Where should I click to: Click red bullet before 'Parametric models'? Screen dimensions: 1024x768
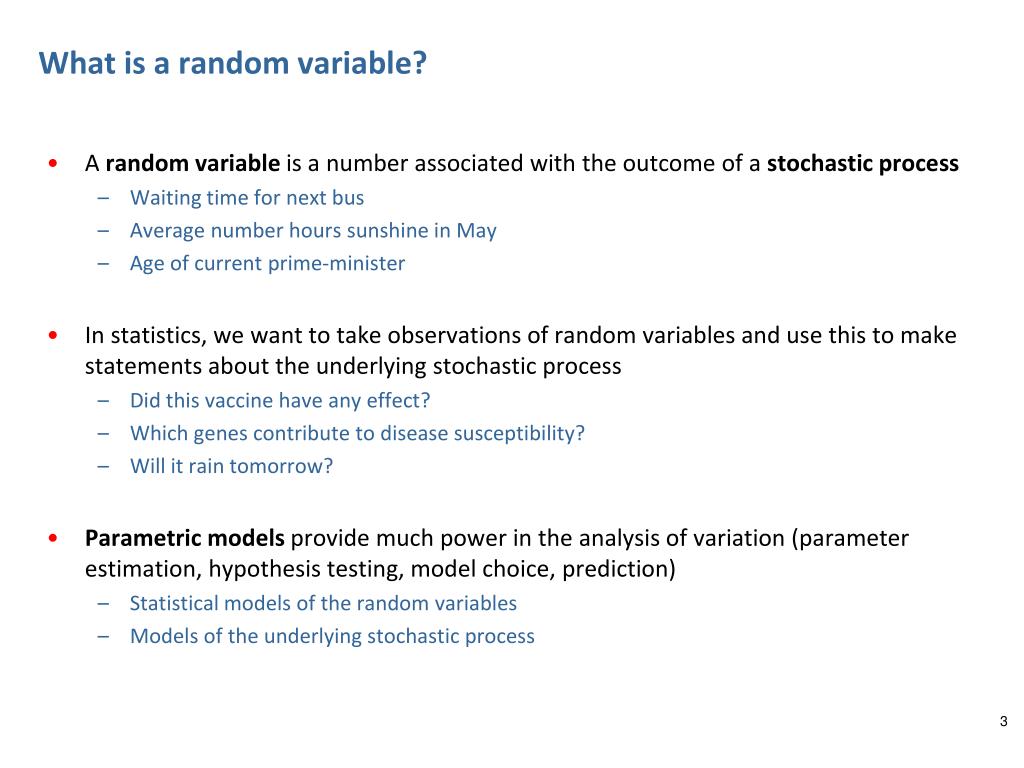point(53,538)
